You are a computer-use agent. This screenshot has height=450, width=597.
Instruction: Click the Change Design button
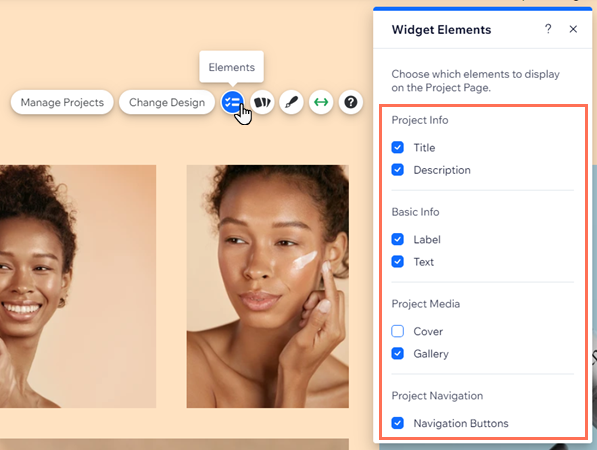[167, 102]
